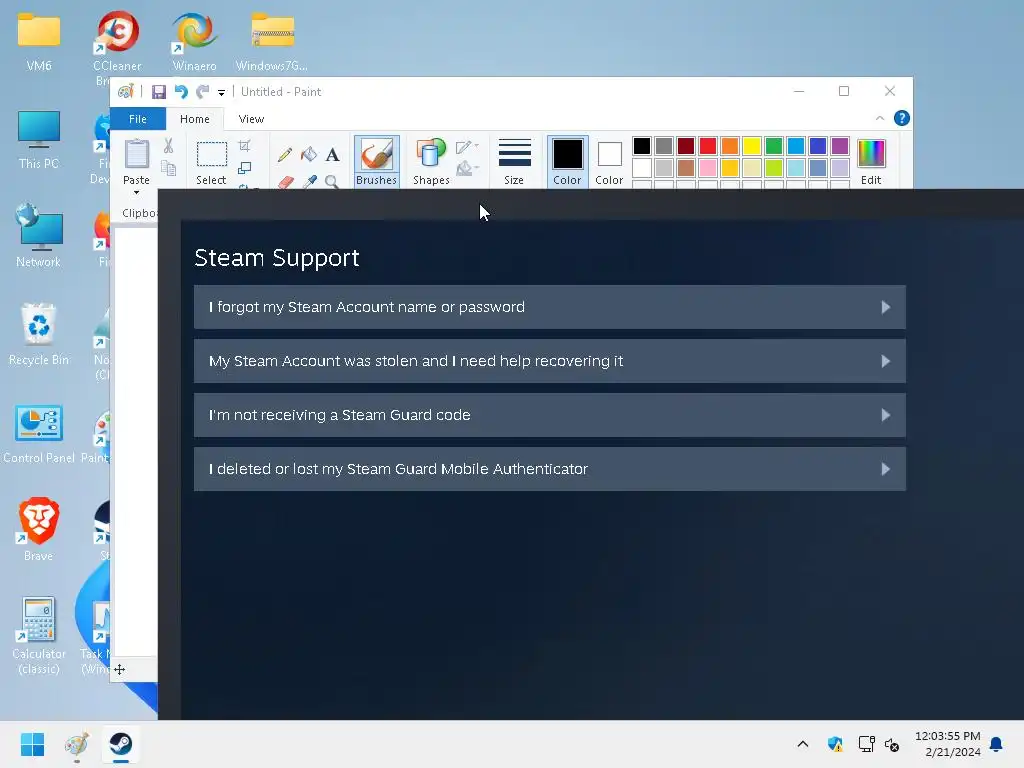Image resolution: width=1024 pixels, height=768 pixels.
Task: Select the Eraser tool in Paint
Action: tap(285, 182)
